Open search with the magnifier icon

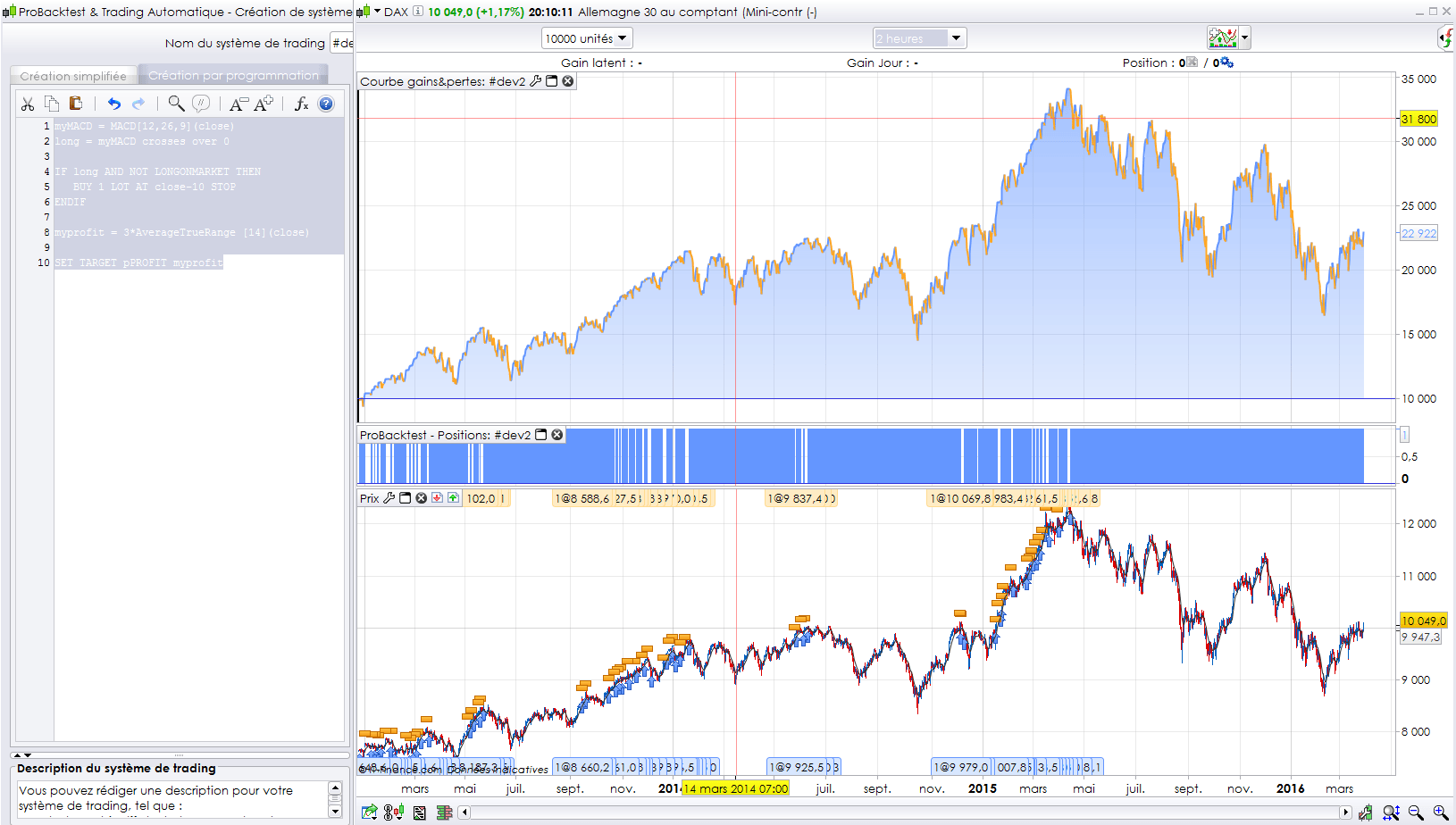click(176, 104)
